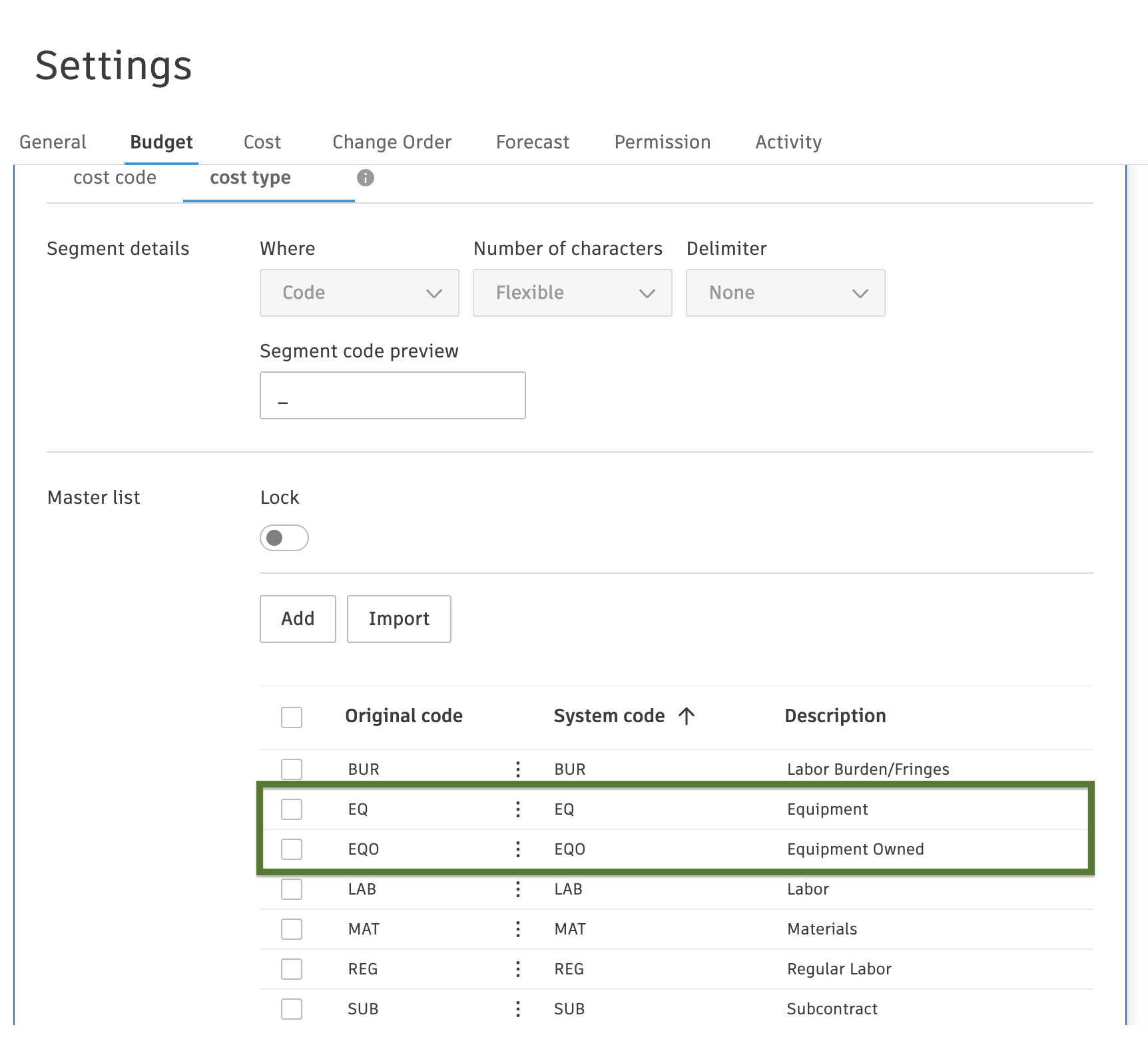This screenshot has height=1037, width=1148.
Task: Click the Labor Burden/Fringes description
Action: pos(868,769)
